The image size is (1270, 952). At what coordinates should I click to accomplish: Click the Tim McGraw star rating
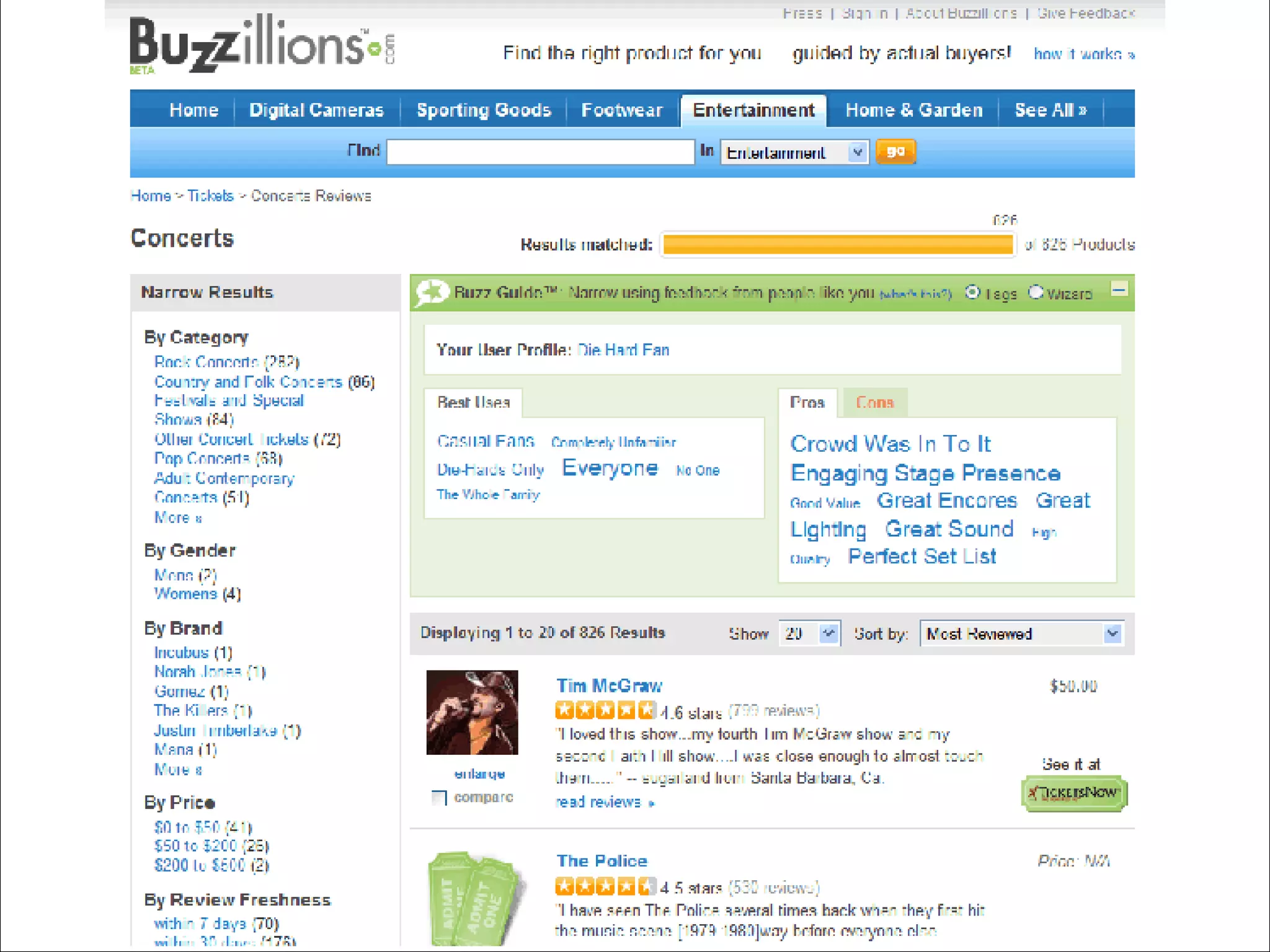(605, 710)
